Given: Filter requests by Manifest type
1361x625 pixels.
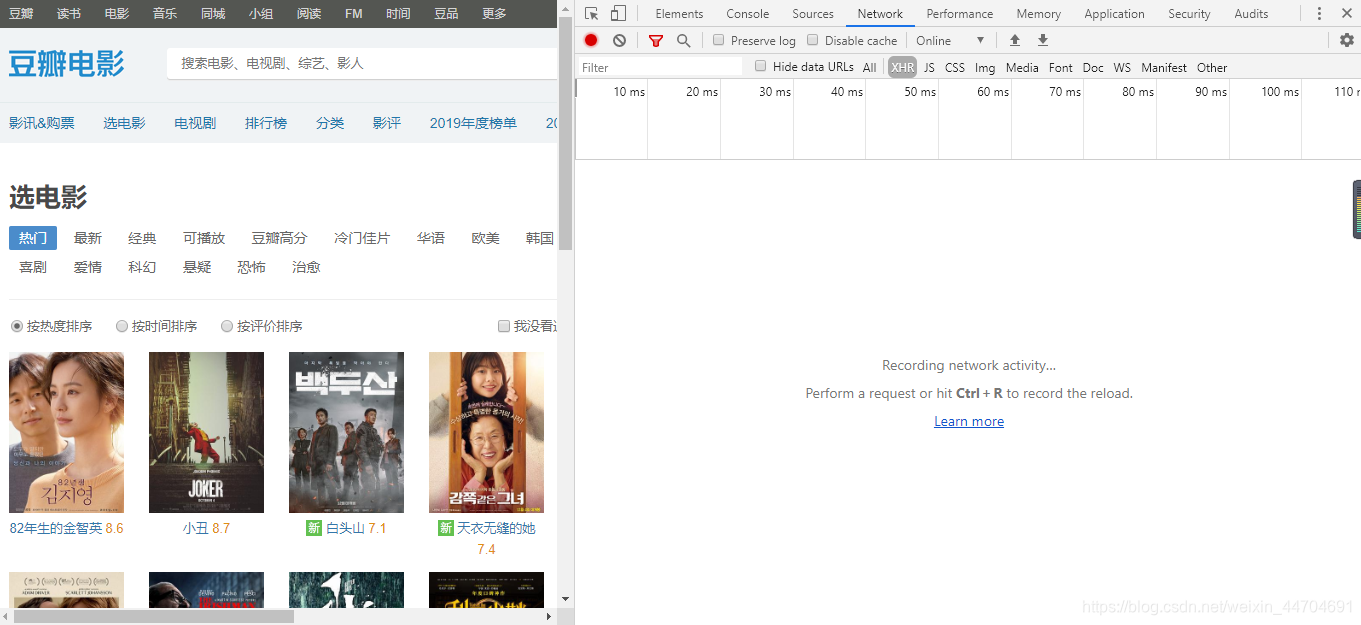Looking at the screenshot, I should [x=1164, y=67].
